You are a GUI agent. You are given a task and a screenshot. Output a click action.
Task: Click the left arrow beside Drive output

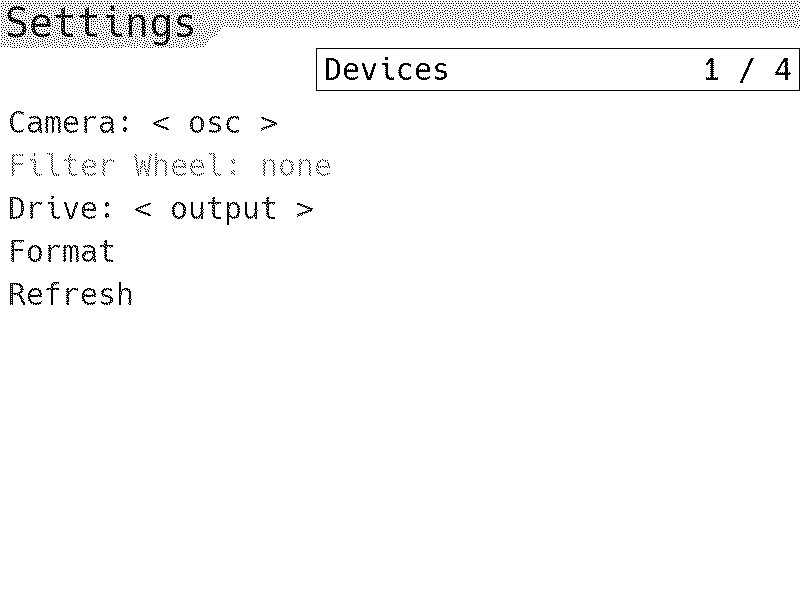[x=143, y=209]
